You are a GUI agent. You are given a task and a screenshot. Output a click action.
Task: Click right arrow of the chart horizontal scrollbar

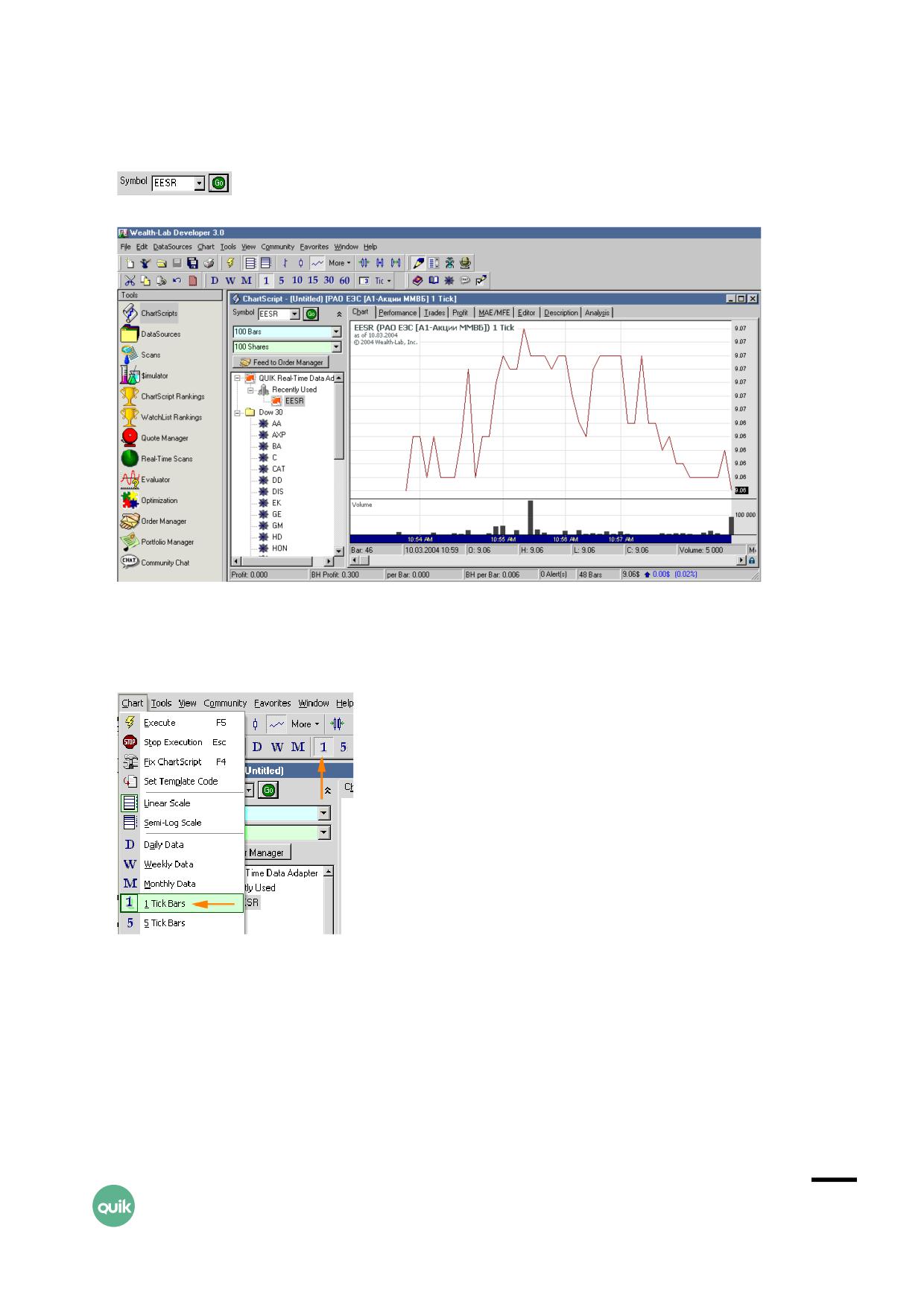741,560
